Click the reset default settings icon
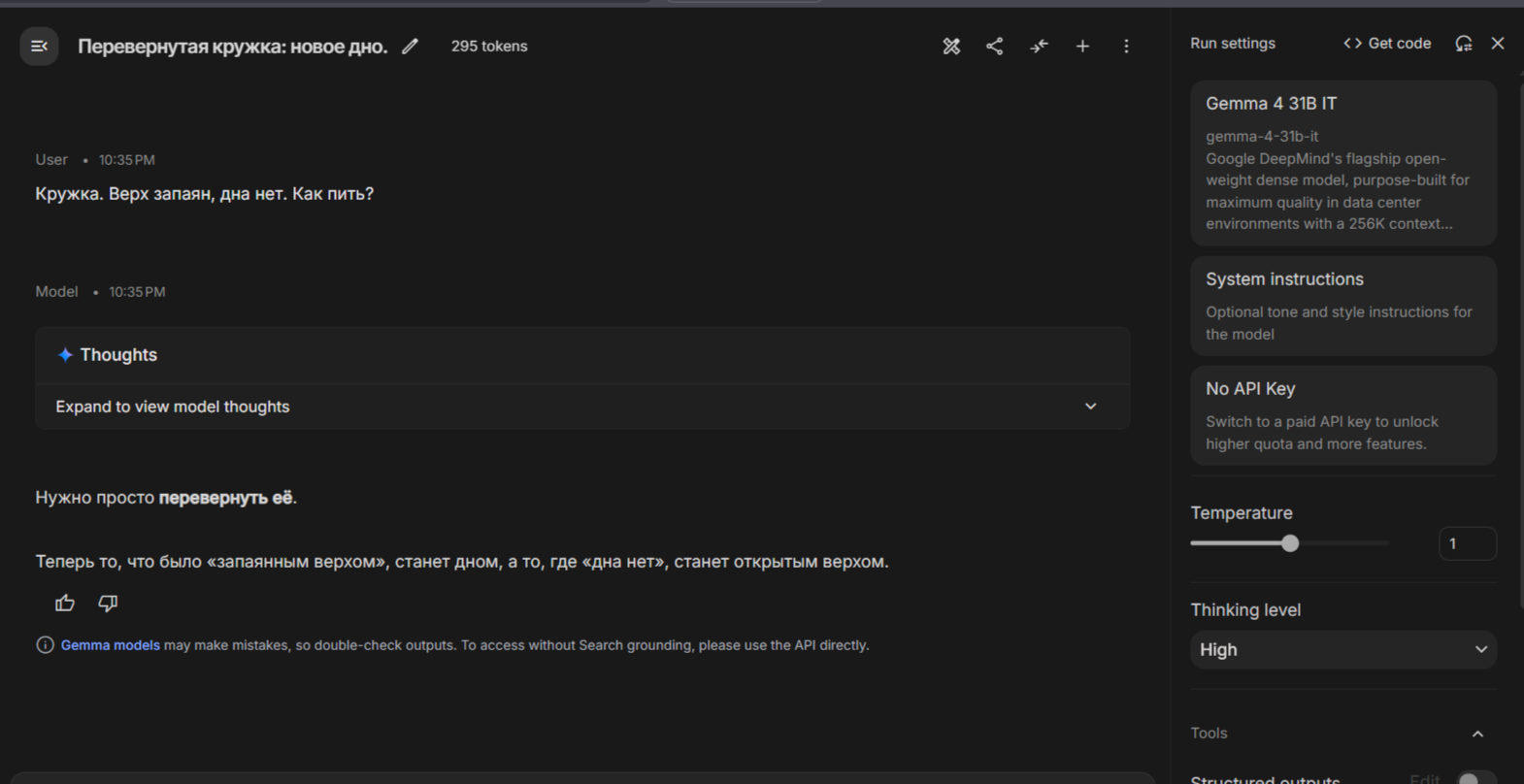The image size is (1524, 784). (x=1464, y=43)
